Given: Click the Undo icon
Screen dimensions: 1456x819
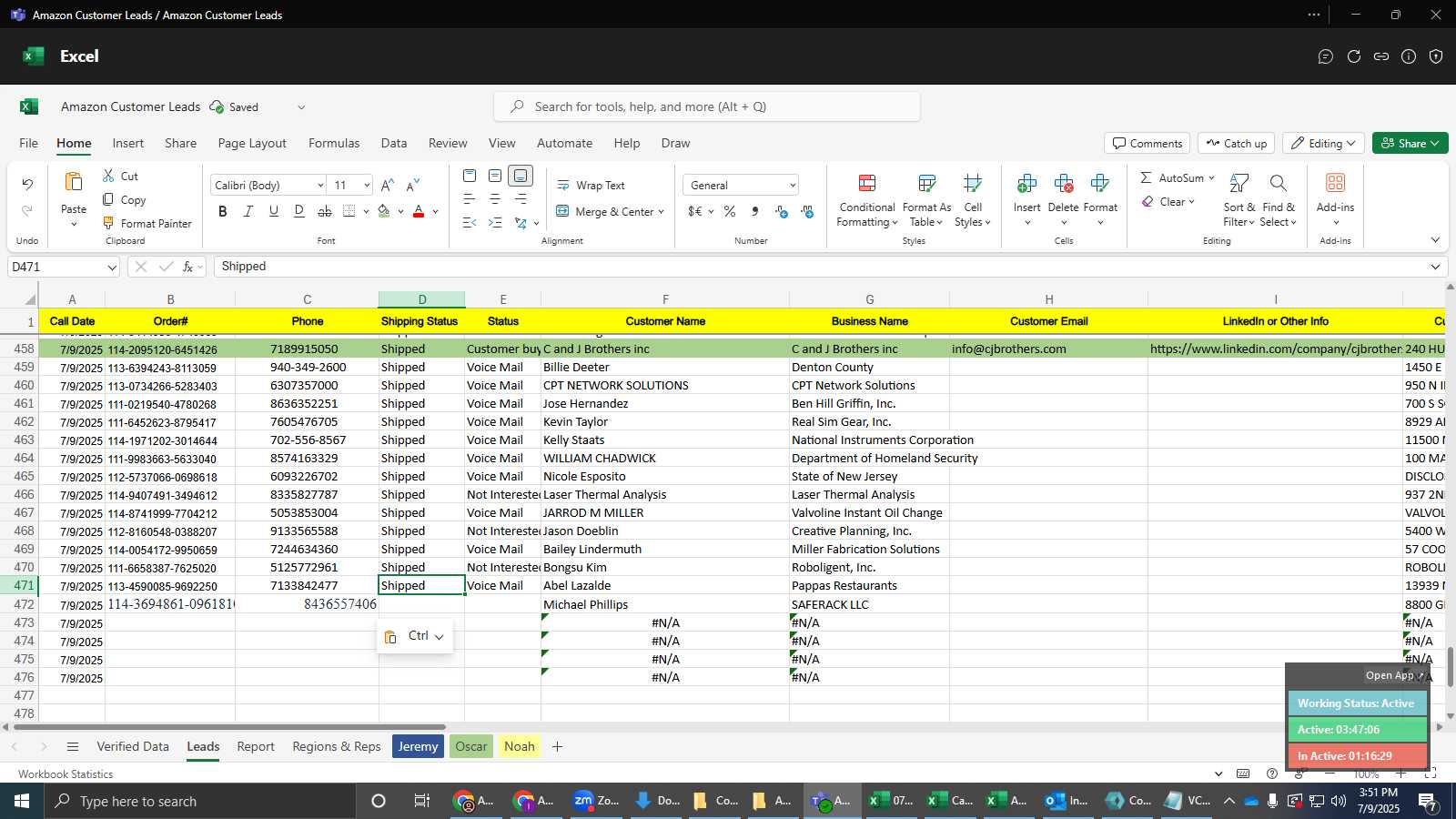Looking at the screenshot, I should pos(27,185).
